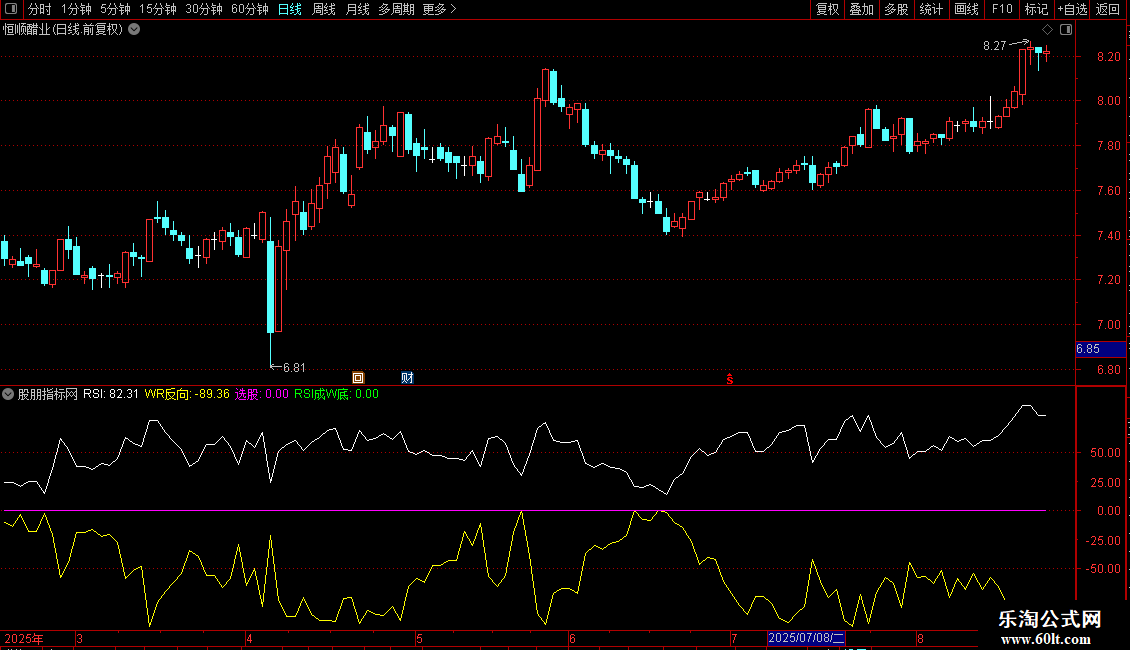Click the 8.27 high price annotation
The image size is (1130, 650).
[995, 45]
